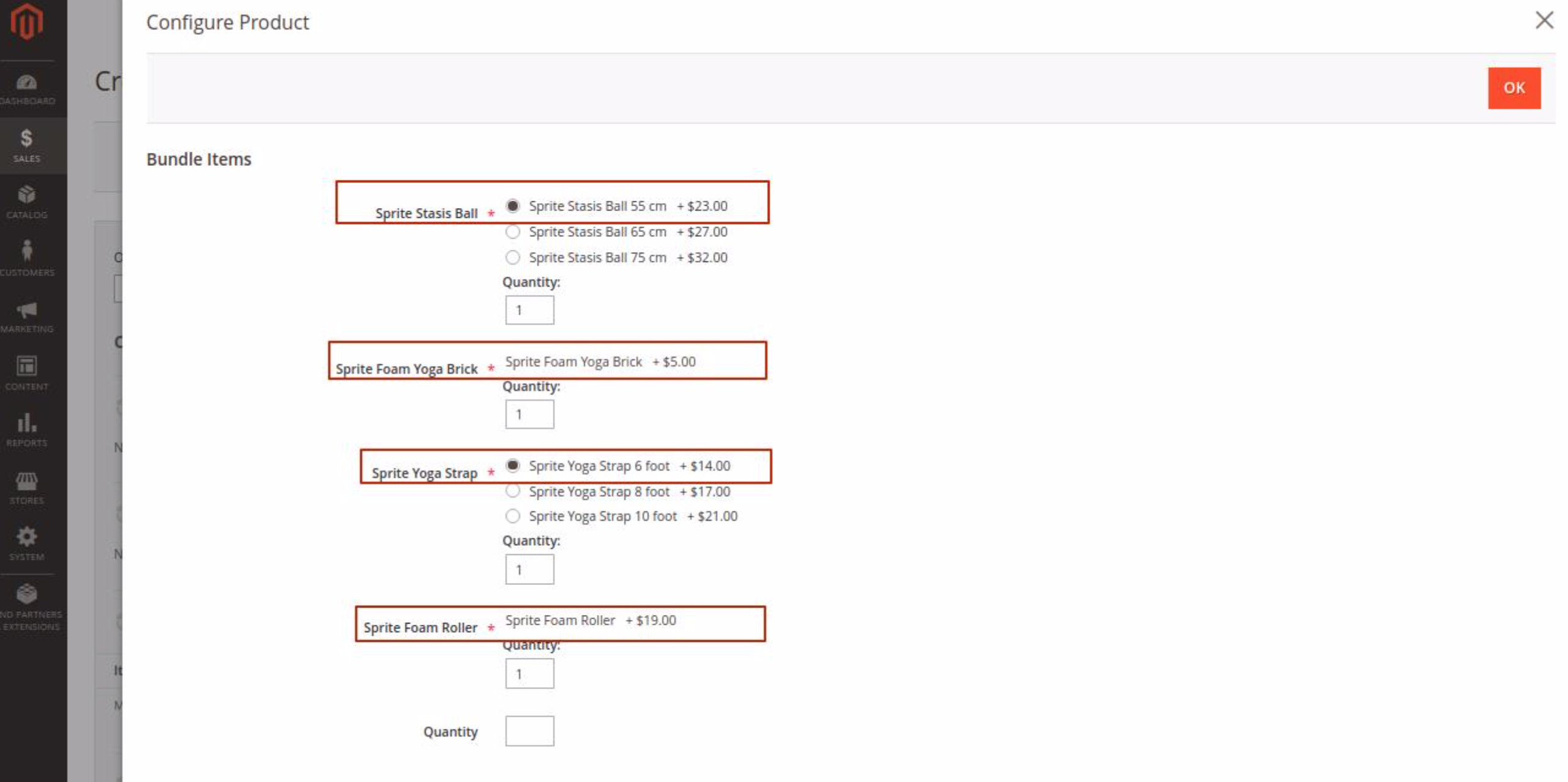Click the Magento logo icon
1568x782 pixels.
tap(26, 22)
